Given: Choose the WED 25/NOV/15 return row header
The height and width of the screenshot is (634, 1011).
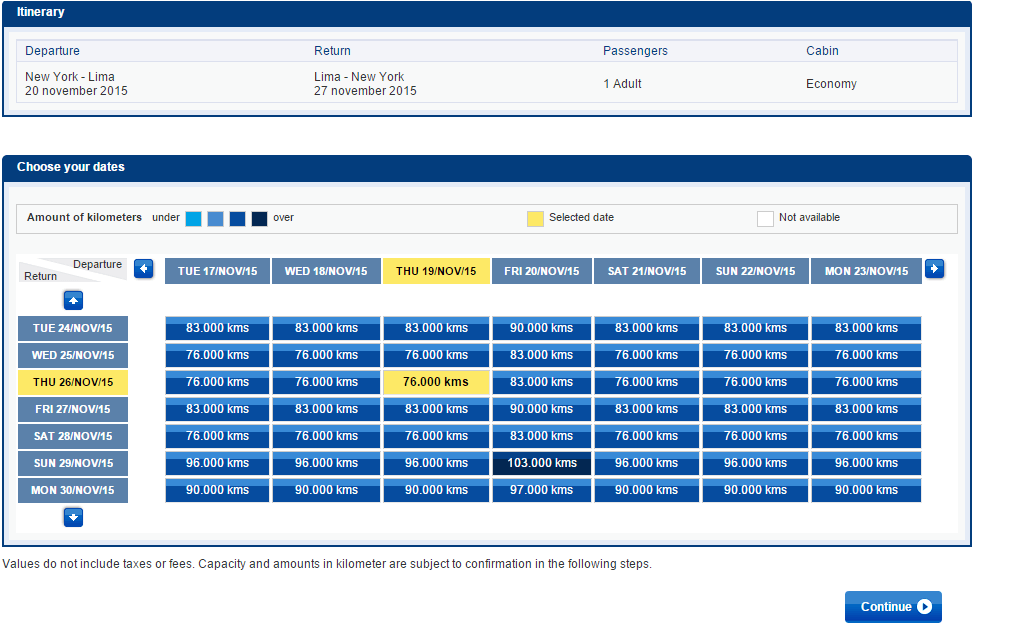Looking at the screenshot, I should 73,355.
